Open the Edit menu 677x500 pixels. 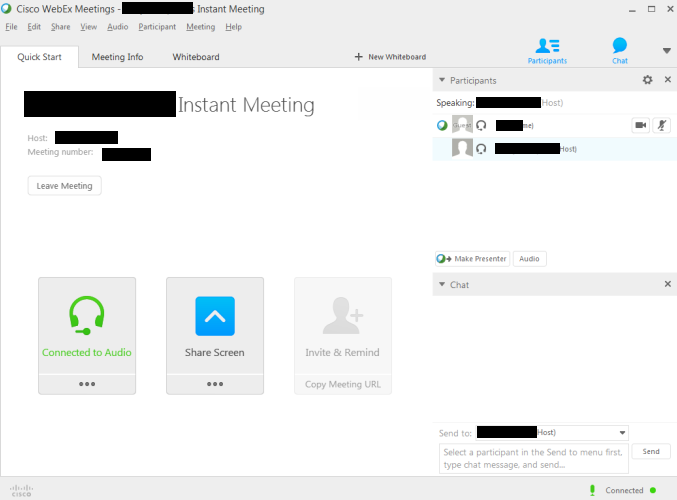coord(34,27)
